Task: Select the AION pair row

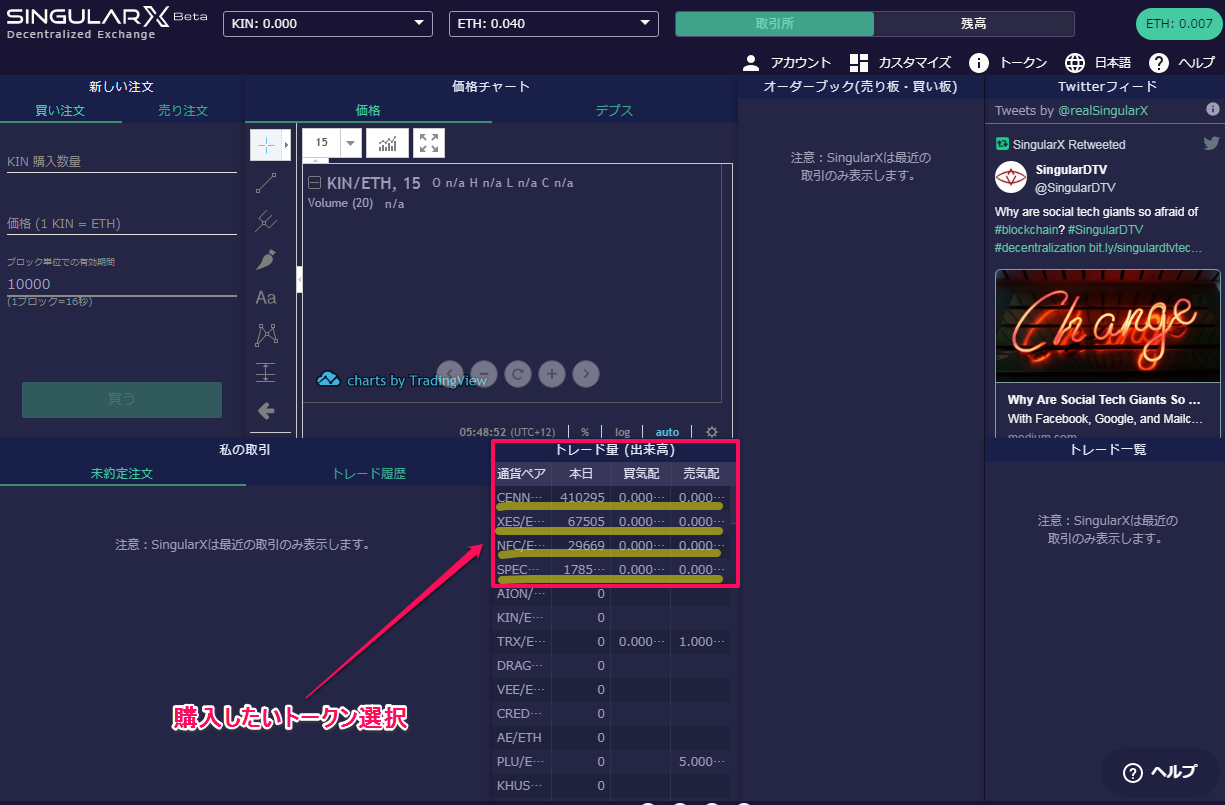Action: 612,593
